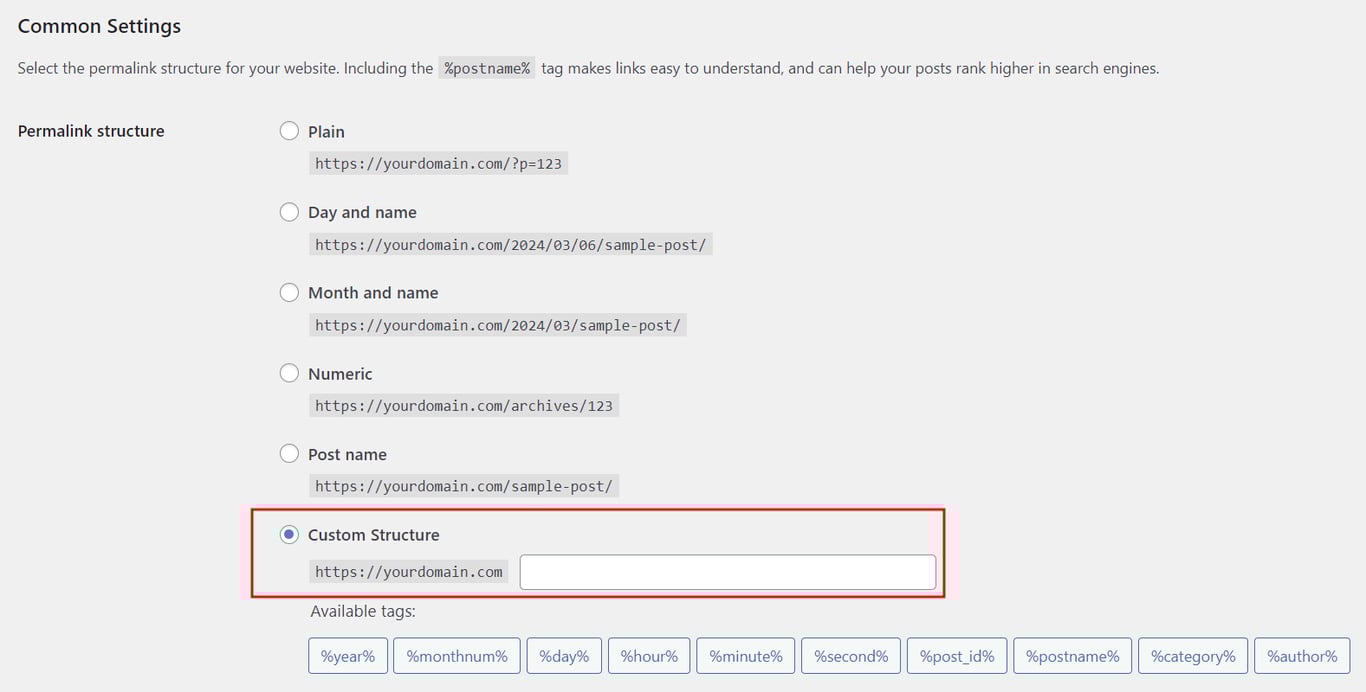This screenshot has width=1366, height=692.
Task: Insert the %day% tag
Action: 564,656
